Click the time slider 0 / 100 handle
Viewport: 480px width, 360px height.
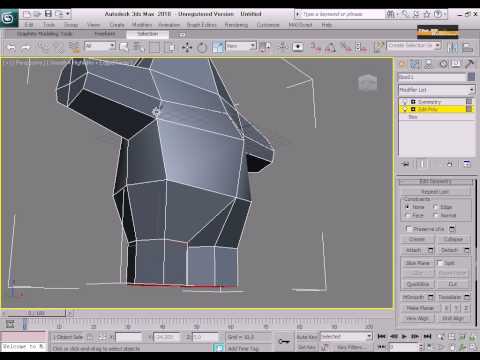[x=37, y=313]
